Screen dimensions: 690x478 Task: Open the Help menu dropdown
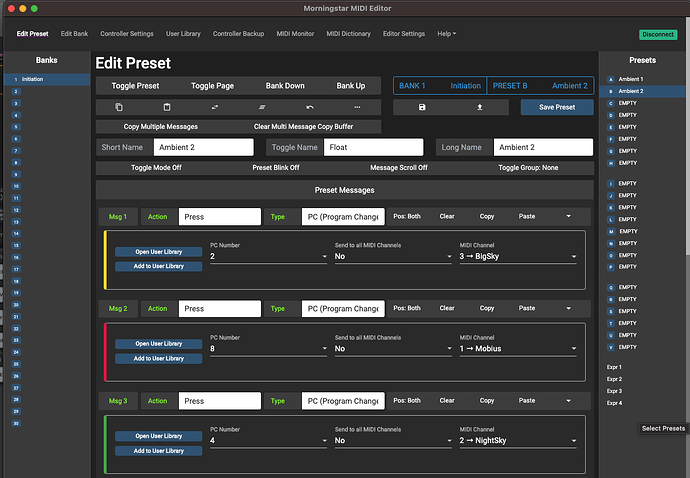click(x=446, y=34)
